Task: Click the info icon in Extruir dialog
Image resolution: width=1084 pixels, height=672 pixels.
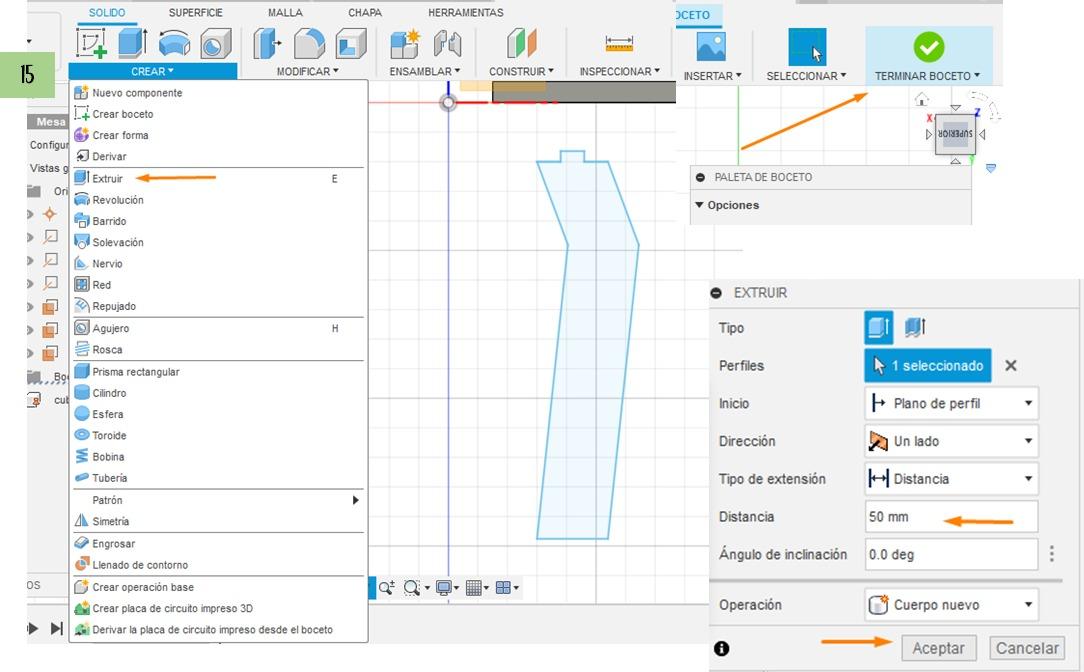Action: click(721, 648)
